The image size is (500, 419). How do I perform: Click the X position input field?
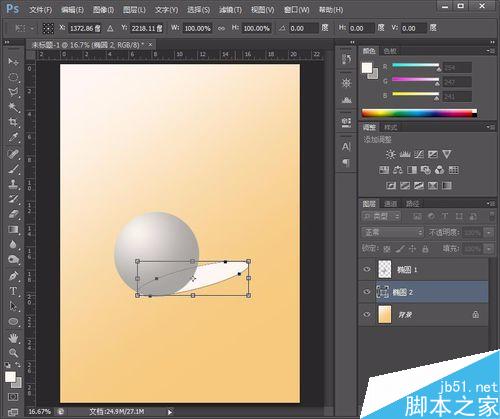[x=85, y=29]
